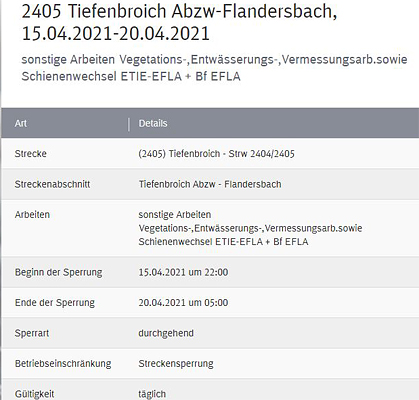Select the Art column header
The image size is (419, 400).
tap(21, 123)
